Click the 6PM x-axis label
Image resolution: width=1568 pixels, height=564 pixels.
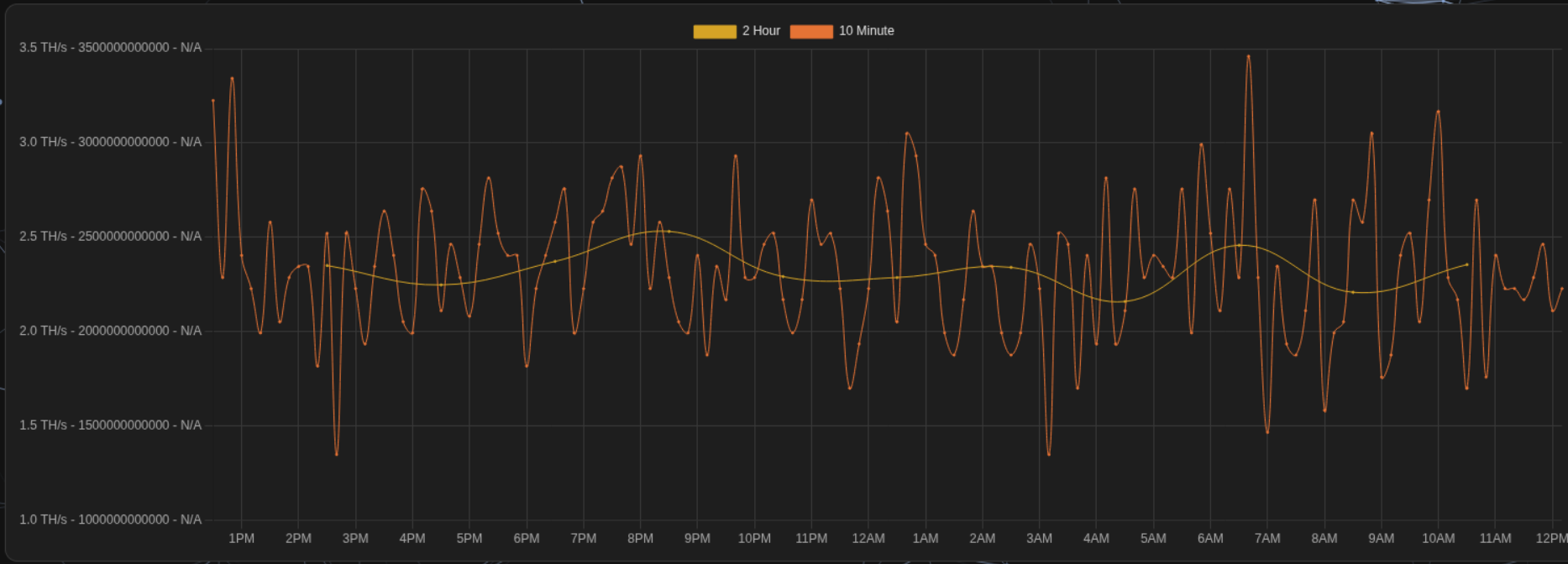527,539
